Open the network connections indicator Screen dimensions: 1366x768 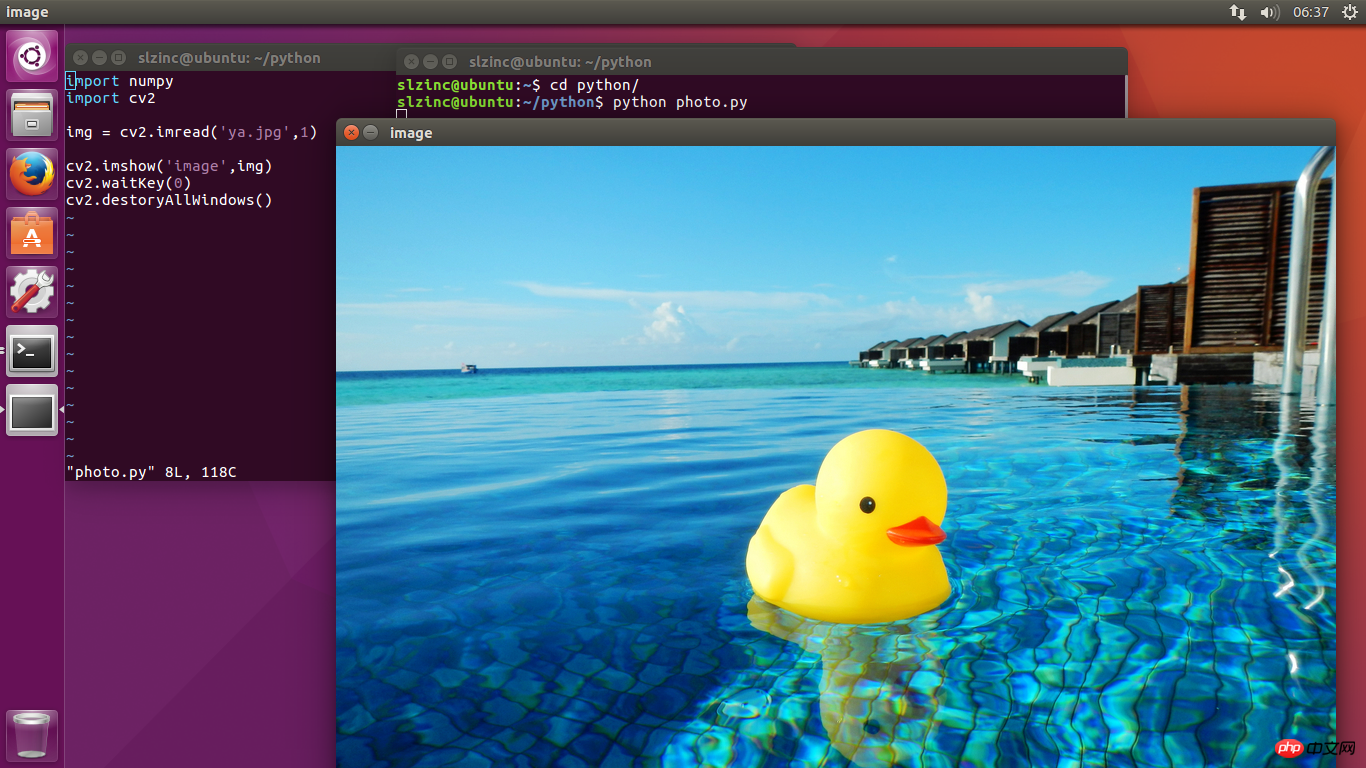click(1238, 12)
